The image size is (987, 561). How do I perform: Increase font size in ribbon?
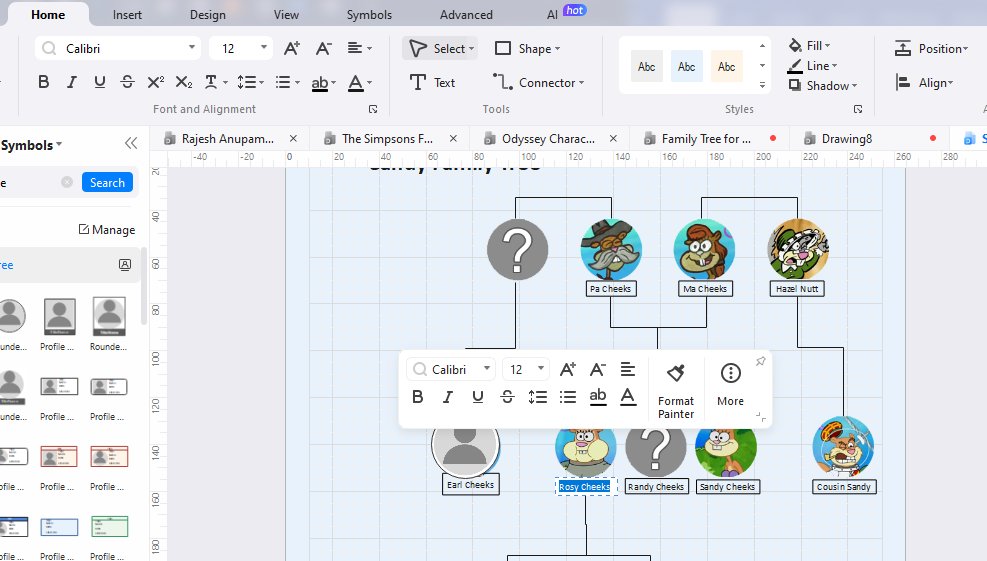click(291, 48)
